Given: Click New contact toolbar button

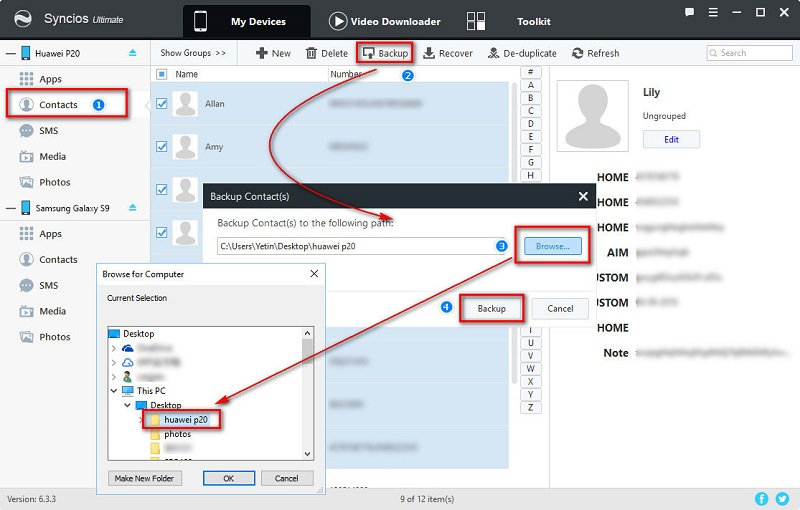Looking at the screenshot, I should 273,53.
